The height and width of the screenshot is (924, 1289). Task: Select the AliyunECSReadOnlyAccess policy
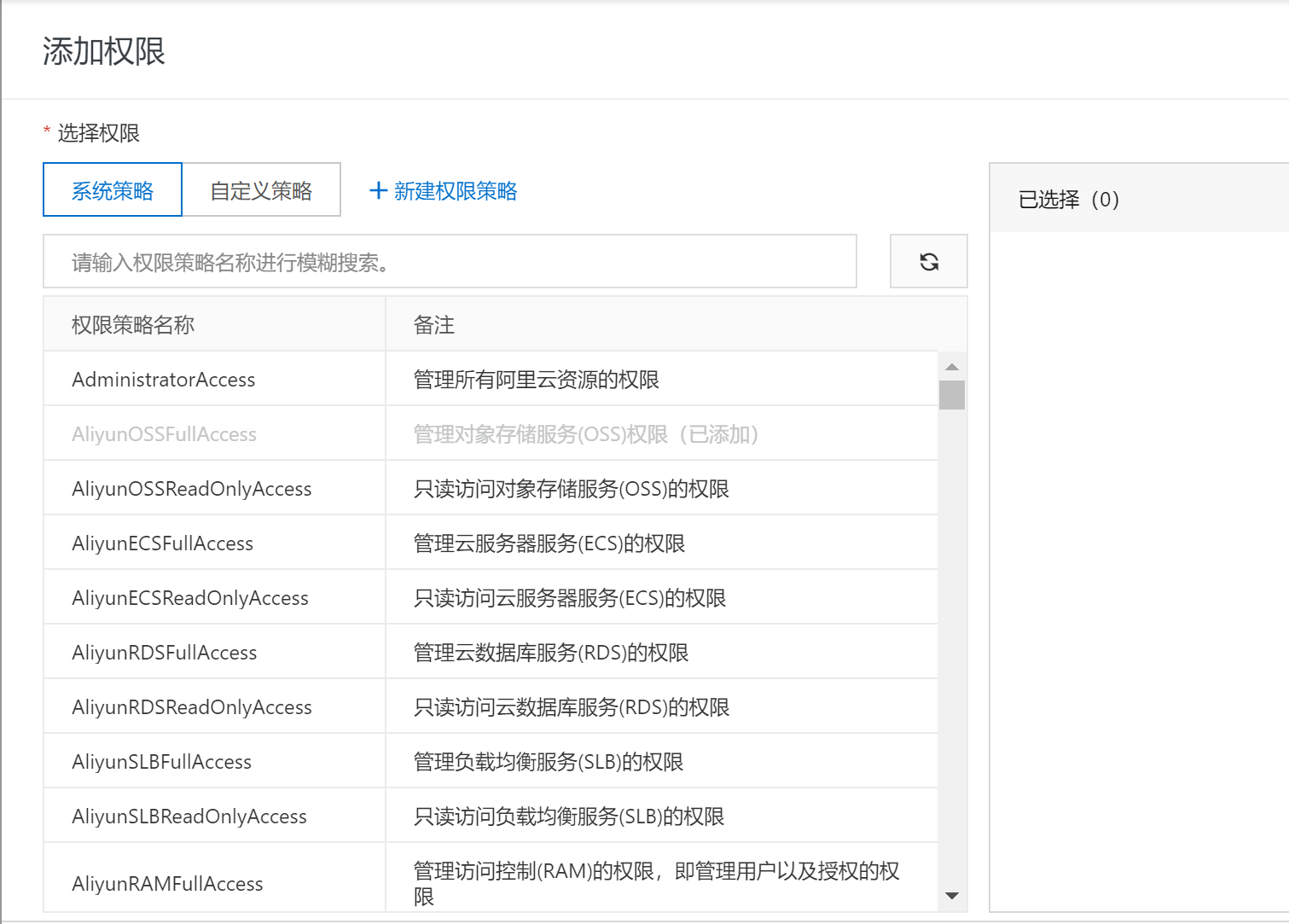[190, 598]
